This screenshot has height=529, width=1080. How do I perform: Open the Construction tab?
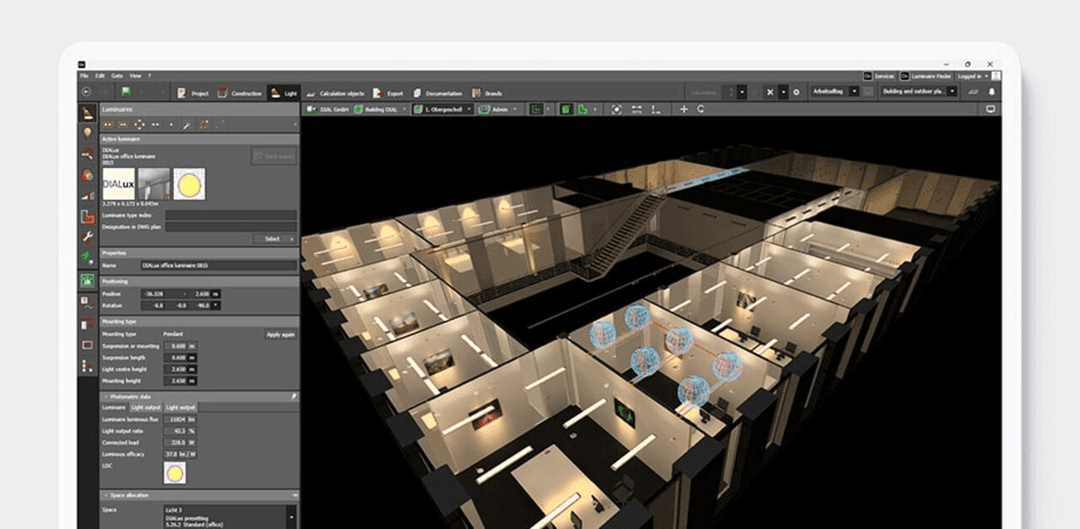pyautogui.click(x=240, y=92)
